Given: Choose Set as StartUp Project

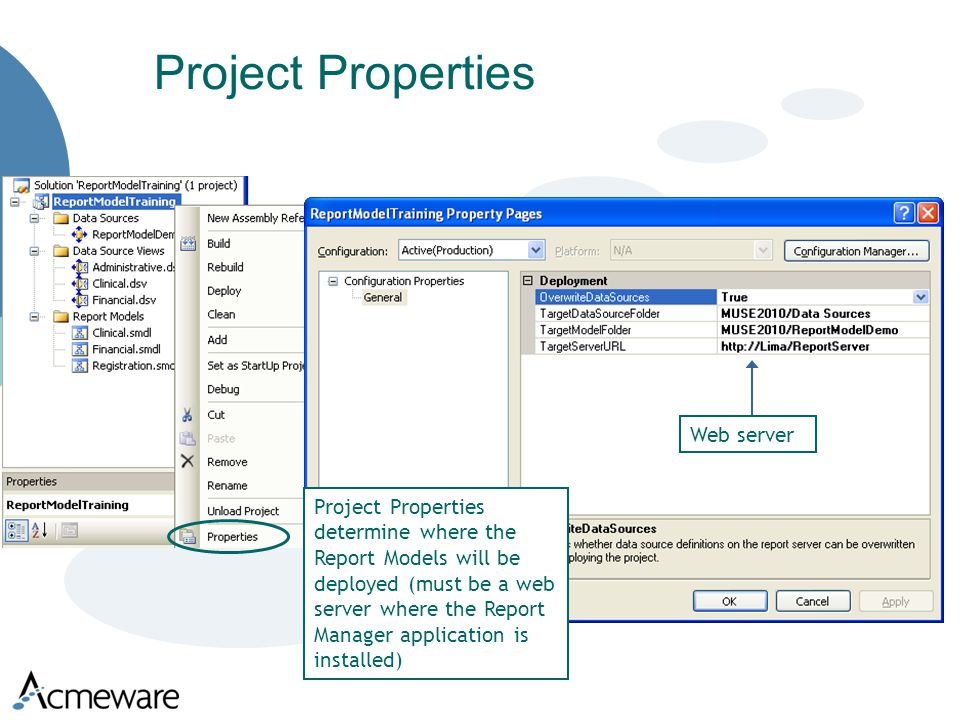Looking at the screenshot, I should pos(255,366).
